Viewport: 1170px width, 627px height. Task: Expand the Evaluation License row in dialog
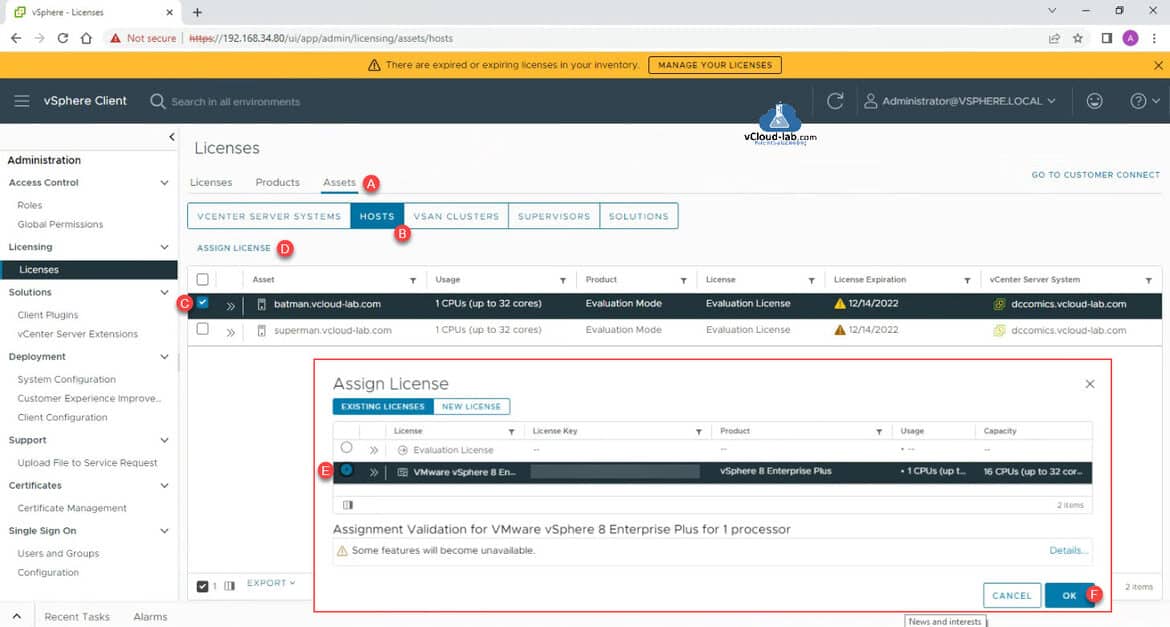pyautogui.click(x=373, y=450)
